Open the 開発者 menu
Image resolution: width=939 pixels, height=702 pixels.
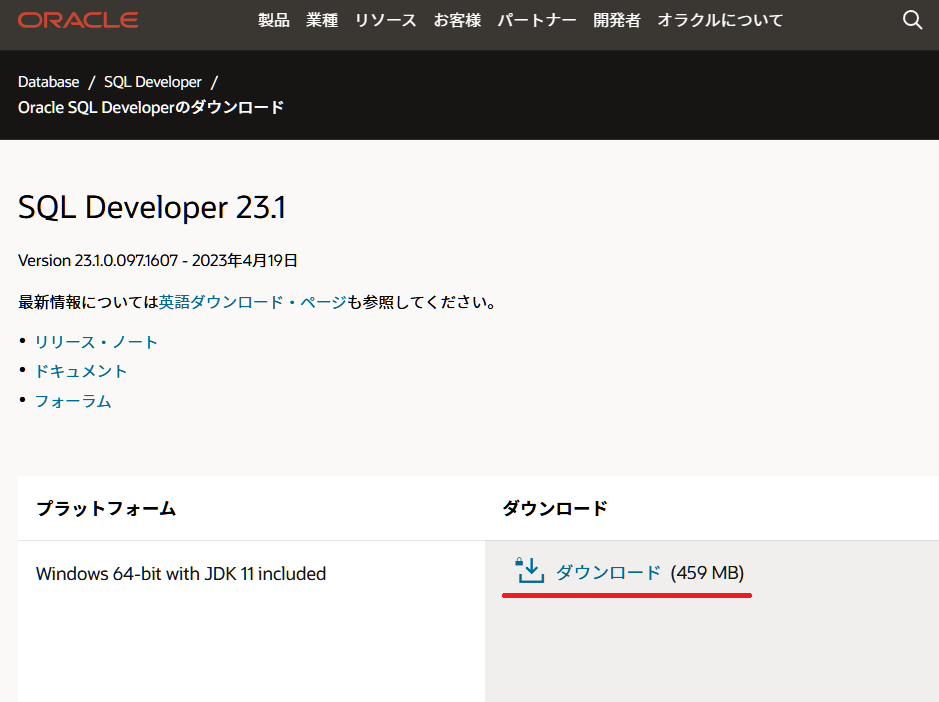click(617, 20)
